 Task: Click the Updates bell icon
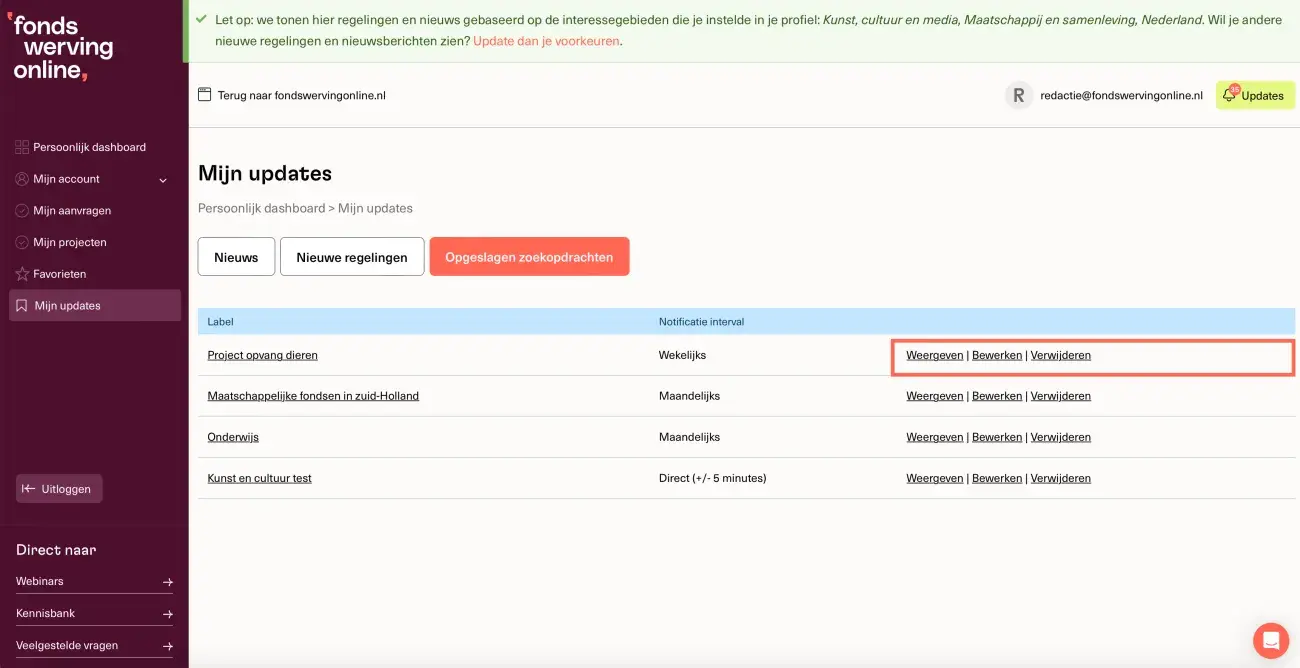[1230, 95]
